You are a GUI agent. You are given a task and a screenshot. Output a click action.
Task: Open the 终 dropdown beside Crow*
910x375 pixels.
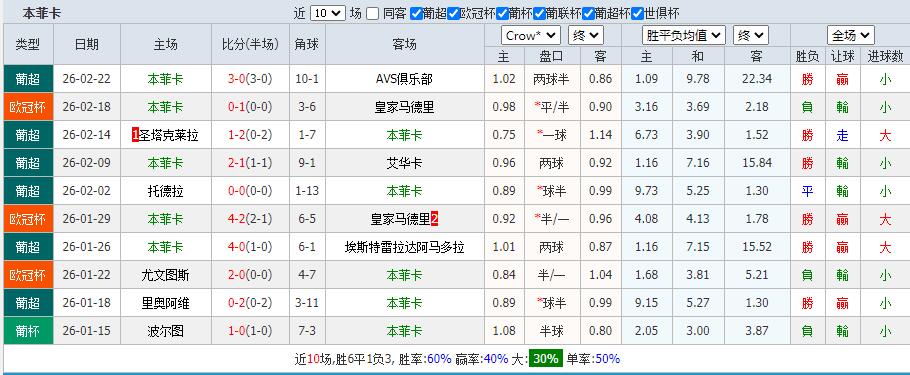[586, 35]
